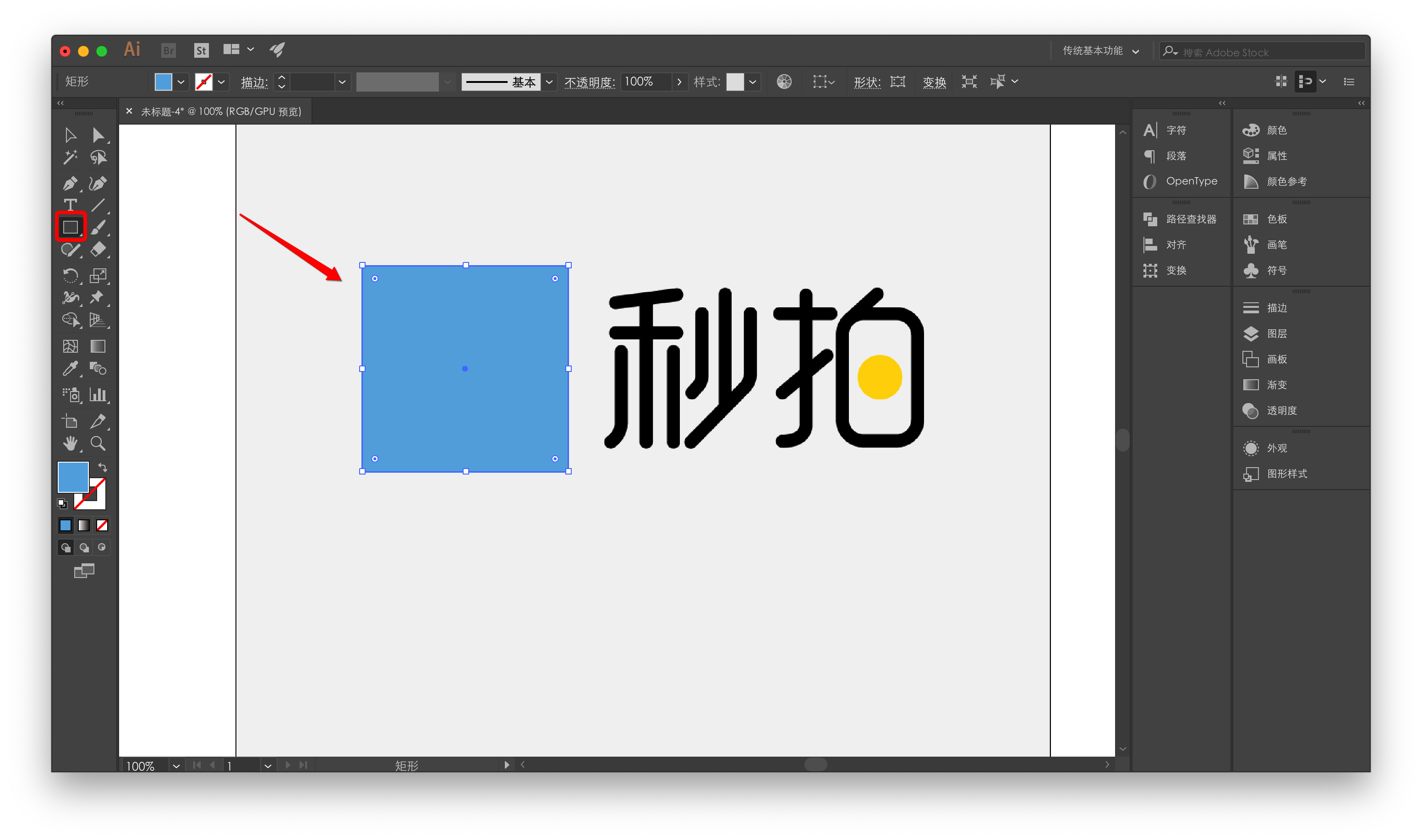The height and width of the screenshot is (840, 1422).
Task: Expand the opacity 100% options arrow
Action: [x=679, y=82]
